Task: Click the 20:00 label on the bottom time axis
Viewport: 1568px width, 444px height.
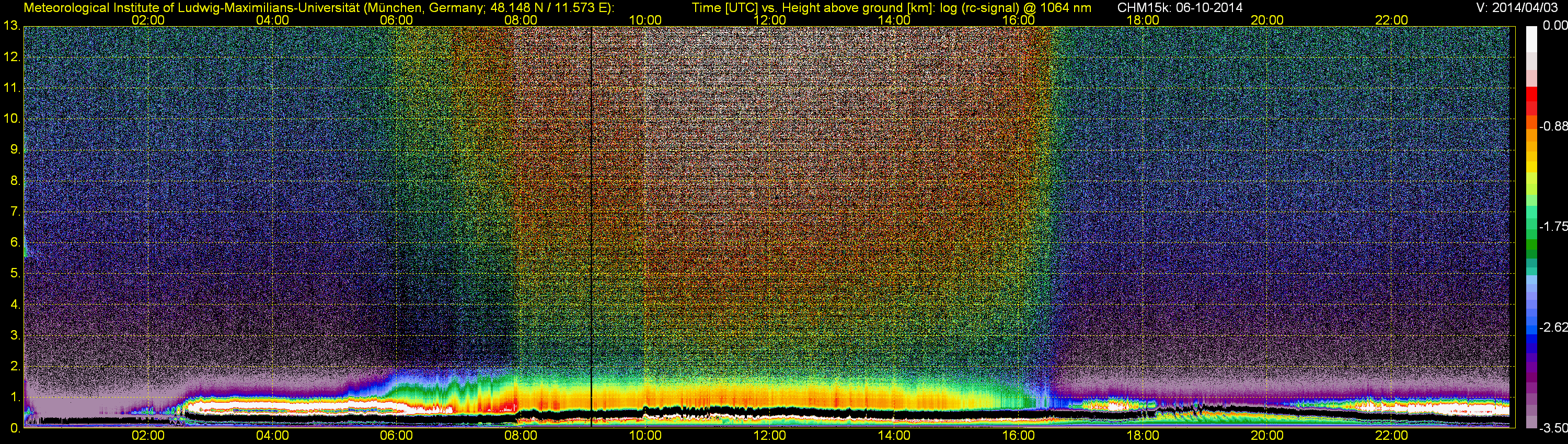Action: [1267, 436]
